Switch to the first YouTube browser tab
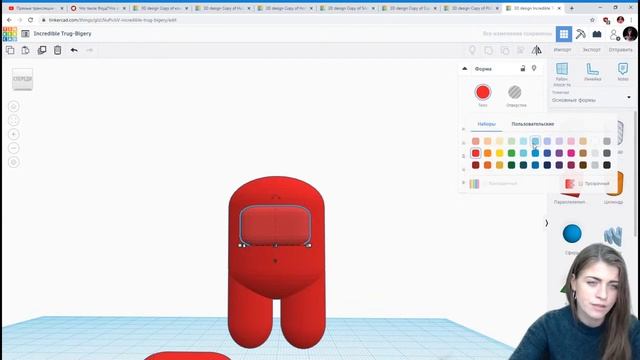 pos(36,8)
